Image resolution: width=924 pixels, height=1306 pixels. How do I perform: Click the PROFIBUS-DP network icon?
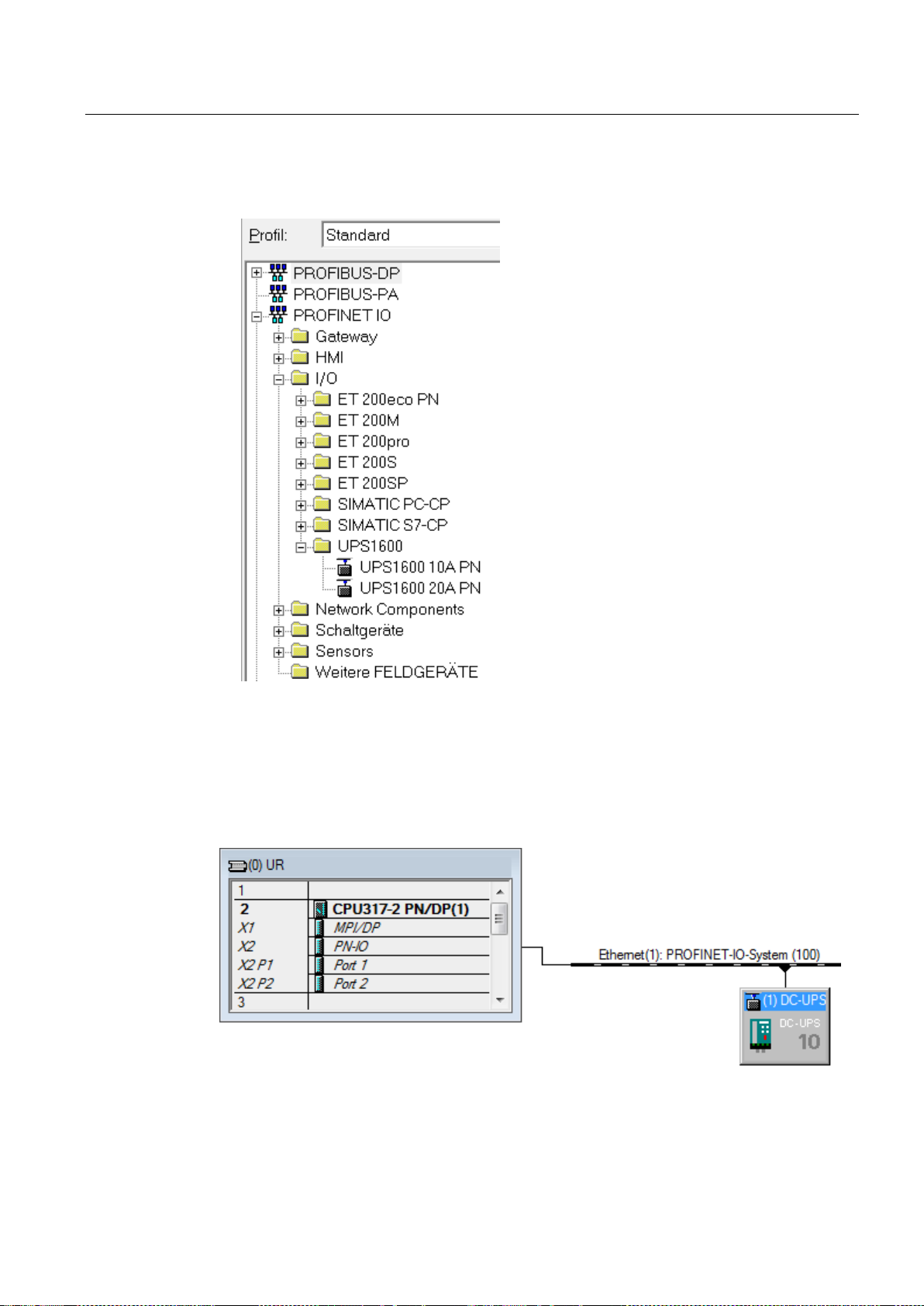tap(278, 273)
